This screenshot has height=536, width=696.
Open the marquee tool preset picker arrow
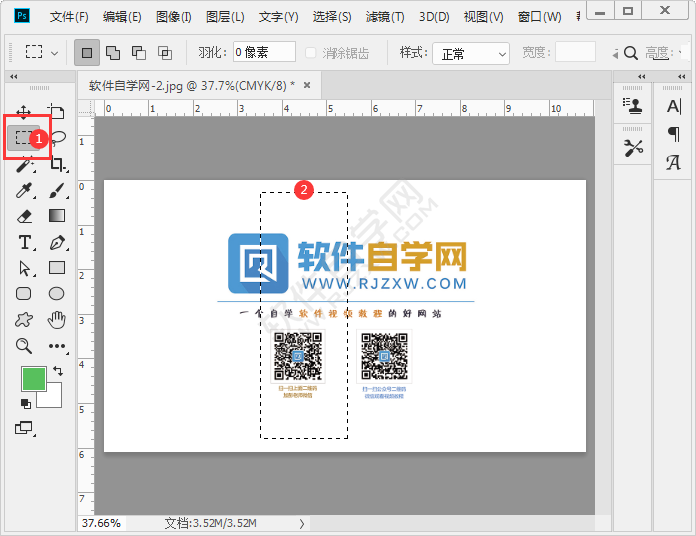click(x=54, y=53)
